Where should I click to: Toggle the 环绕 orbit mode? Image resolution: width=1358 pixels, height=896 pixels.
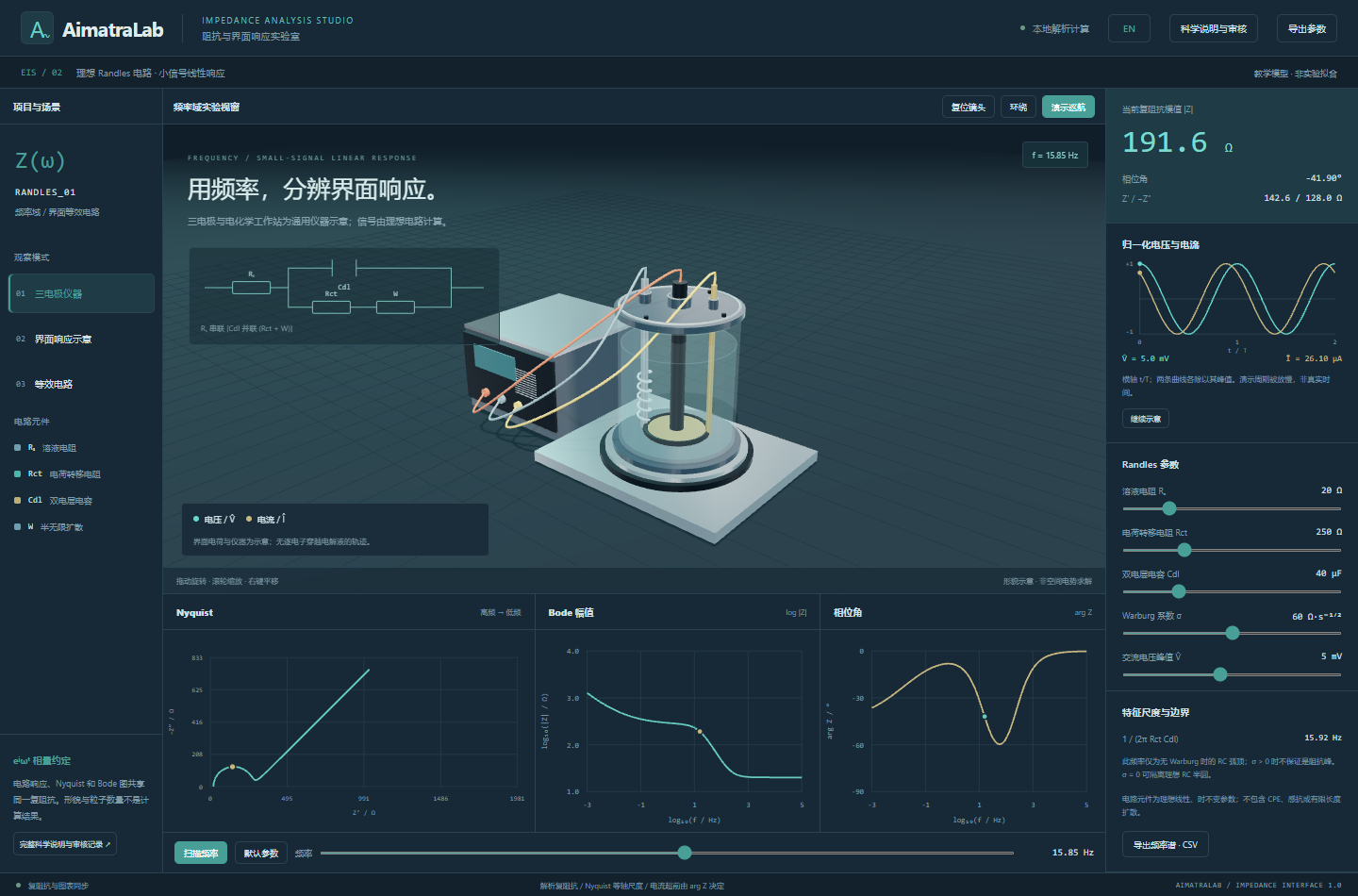(1018, 107)
